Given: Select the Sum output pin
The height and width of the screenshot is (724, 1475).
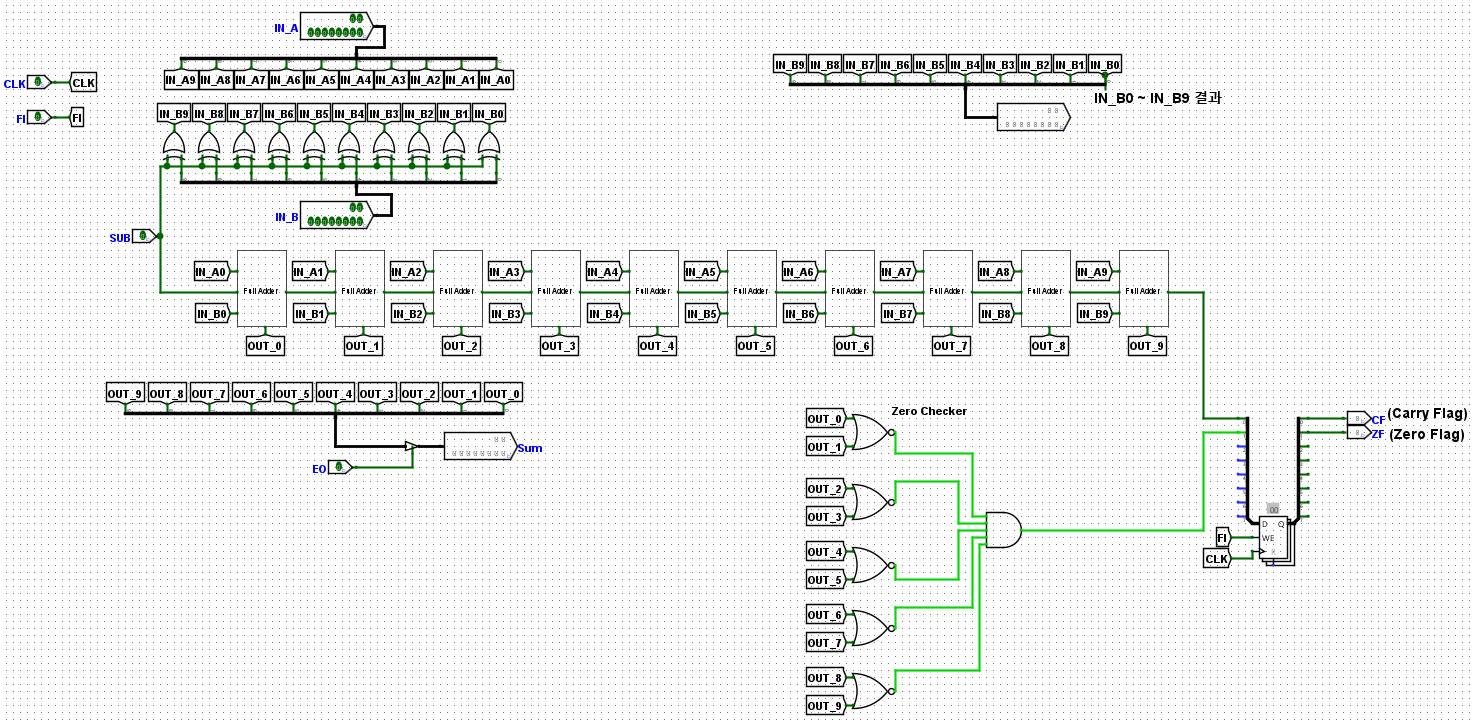Looking at the screenshot, I should tap(479, 446).
